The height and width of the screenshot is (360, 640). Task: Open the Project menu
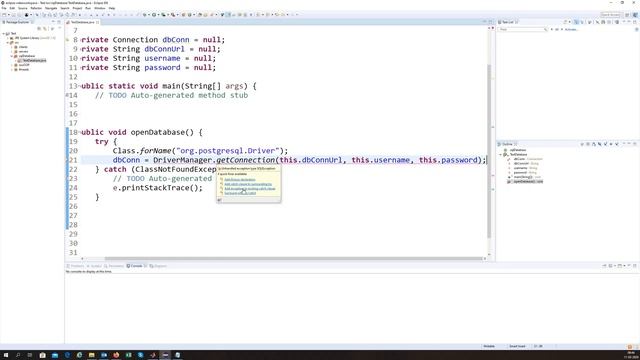point(77,8)
